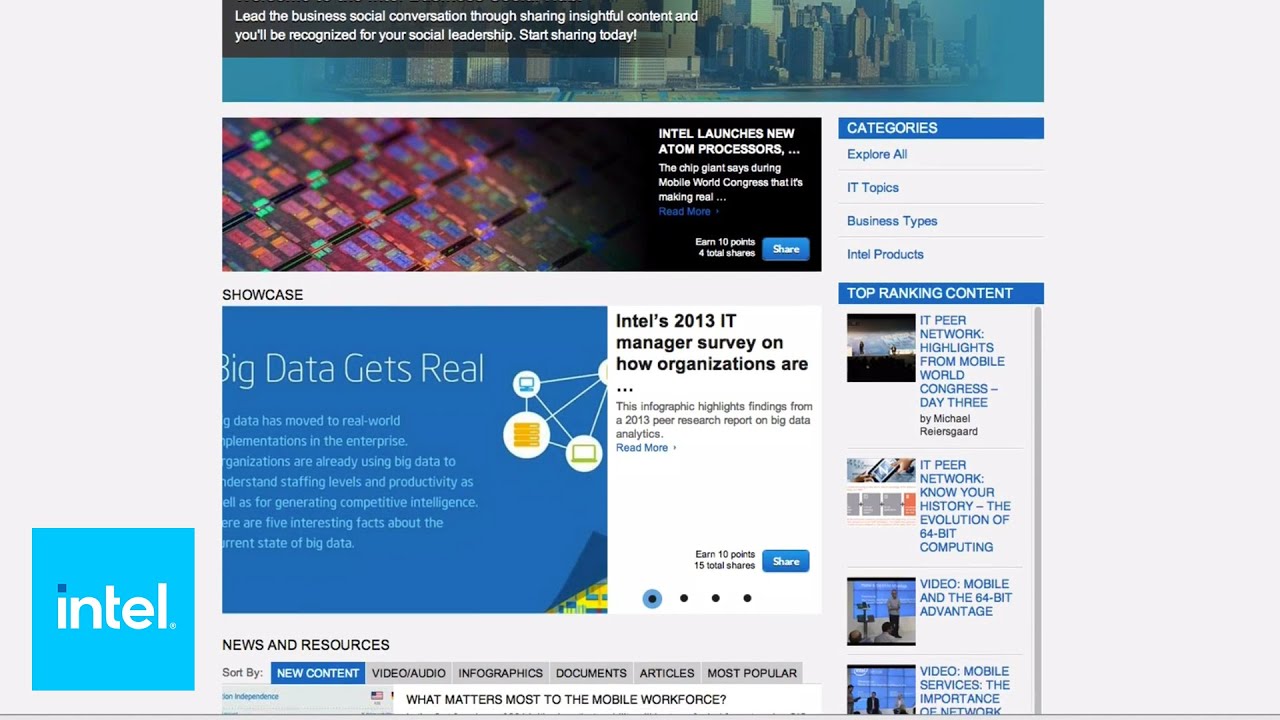The width and height of the screenshot is (1280, 720).
Task: Click the Big Data Gets Real showcase image
Action: 414,460
